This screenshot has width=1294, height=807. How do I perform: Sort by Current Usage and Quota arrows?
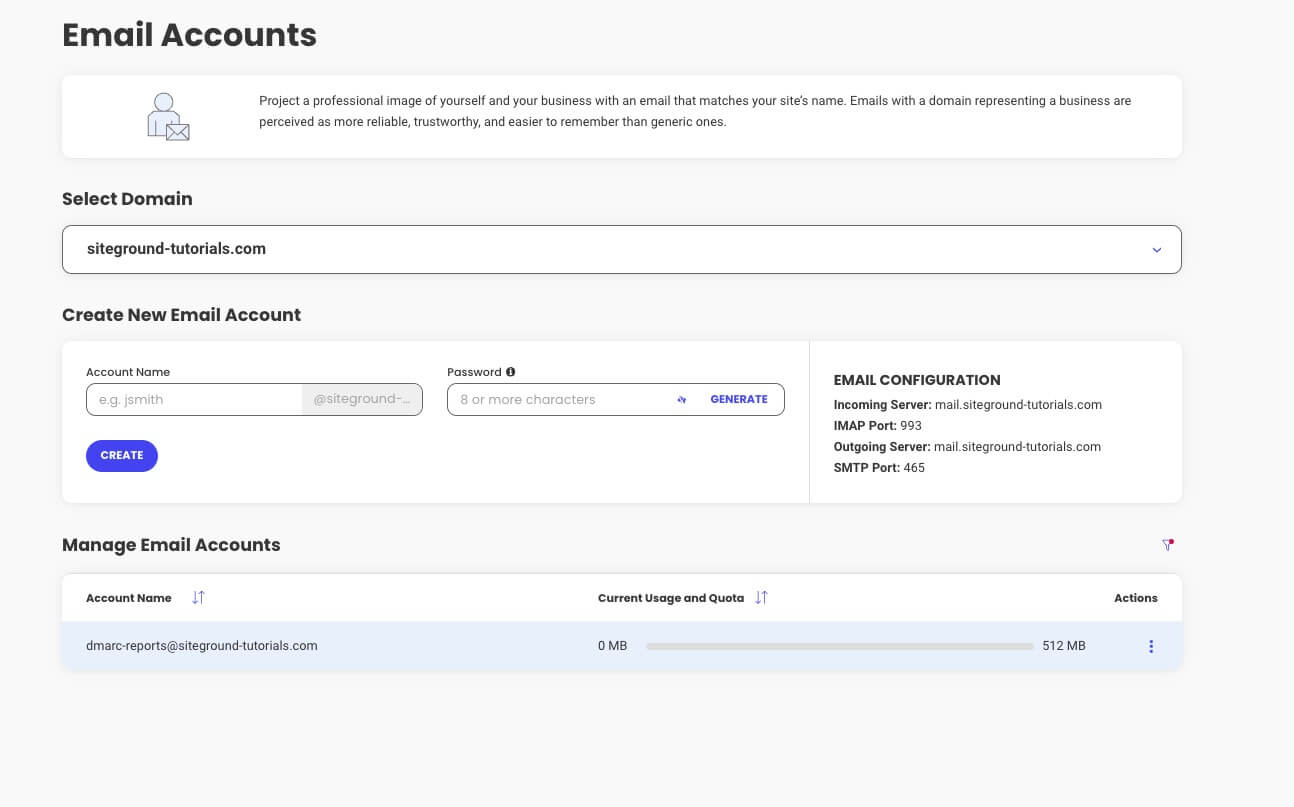tap(761, 597)
